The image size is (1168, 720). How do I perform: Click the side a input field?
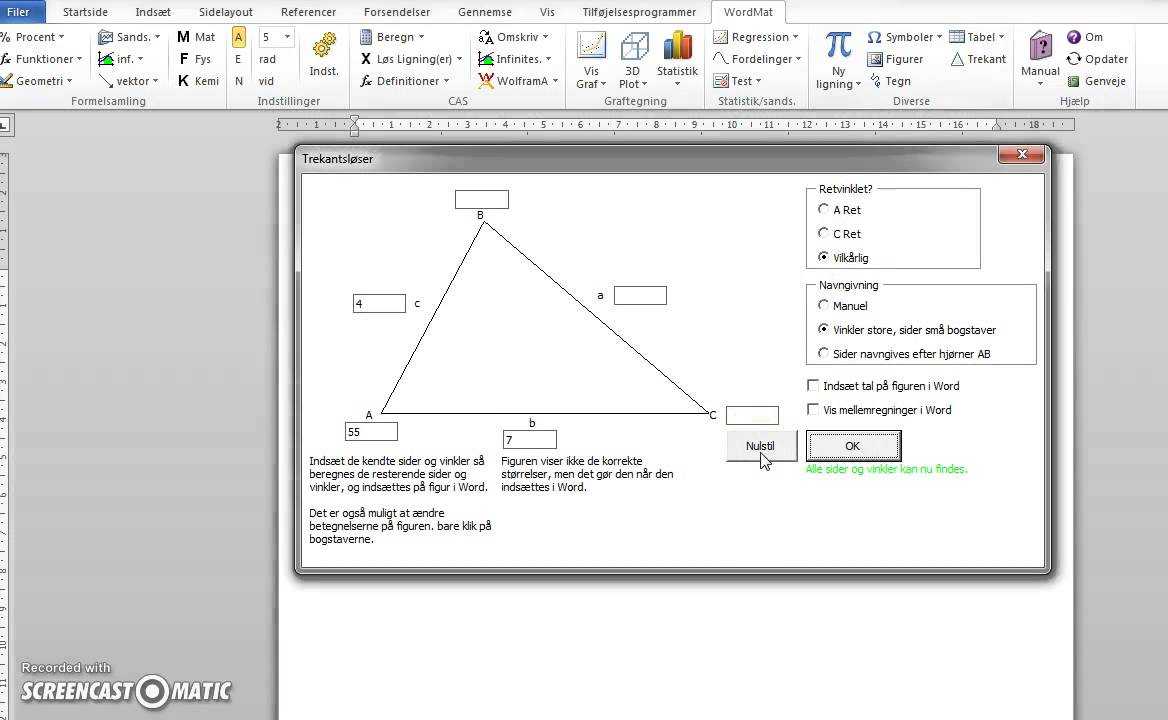[x=640, y=296]
